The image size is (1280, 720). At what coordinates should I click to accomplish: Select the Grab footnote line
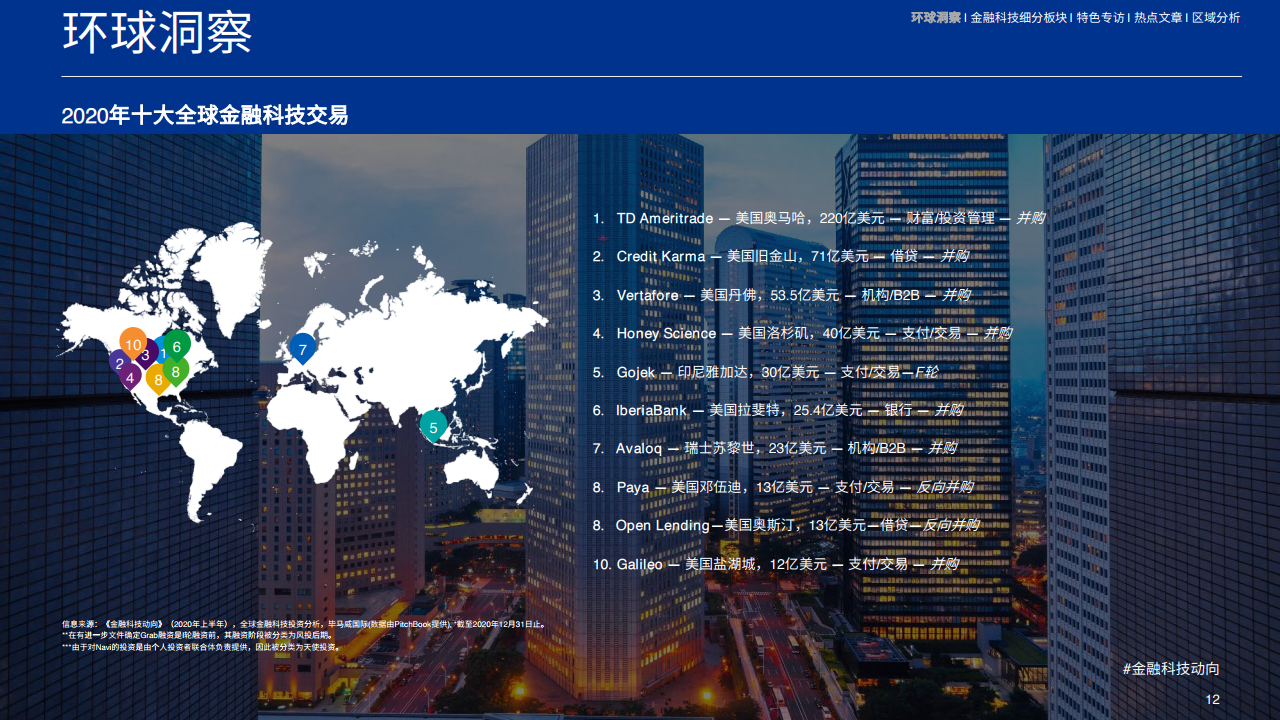pyautogui.click(x=197, y=635)
